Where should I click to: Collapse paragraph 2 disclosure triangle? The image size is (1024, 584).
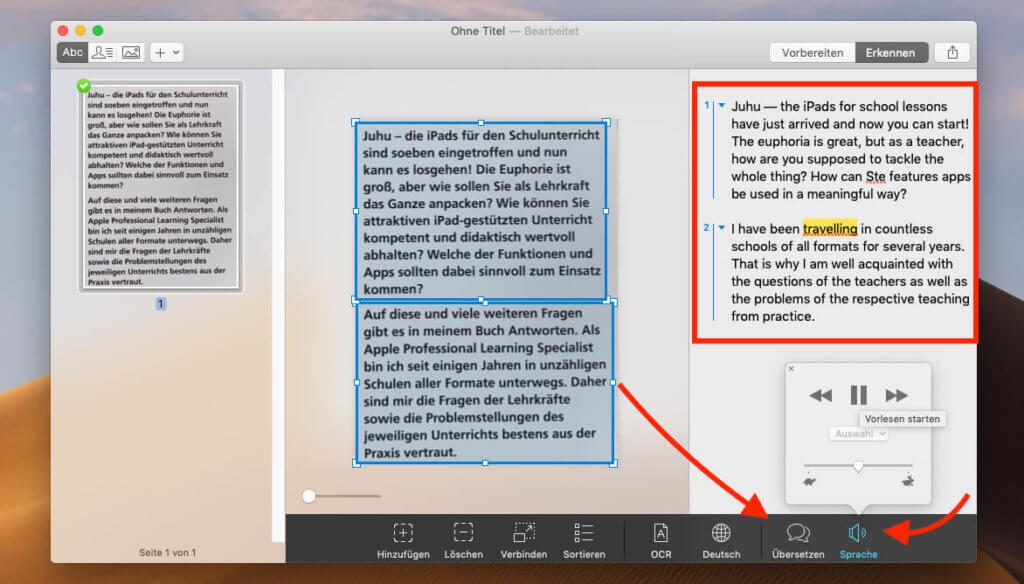coord(722,228)
